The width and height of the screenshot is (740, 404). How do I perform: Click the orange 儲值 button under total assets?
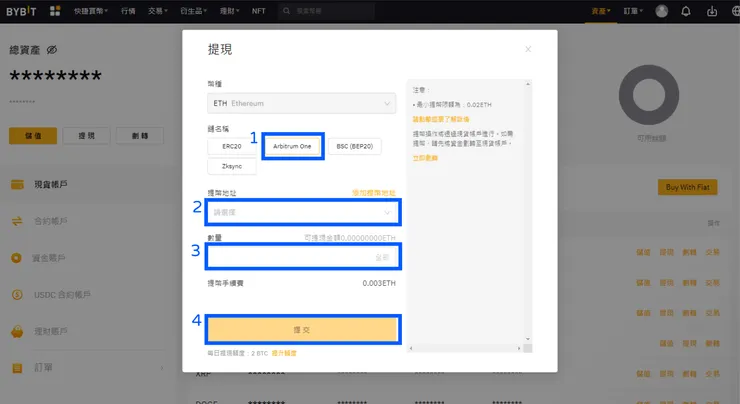pyautogui.click(x=33, y=136)
